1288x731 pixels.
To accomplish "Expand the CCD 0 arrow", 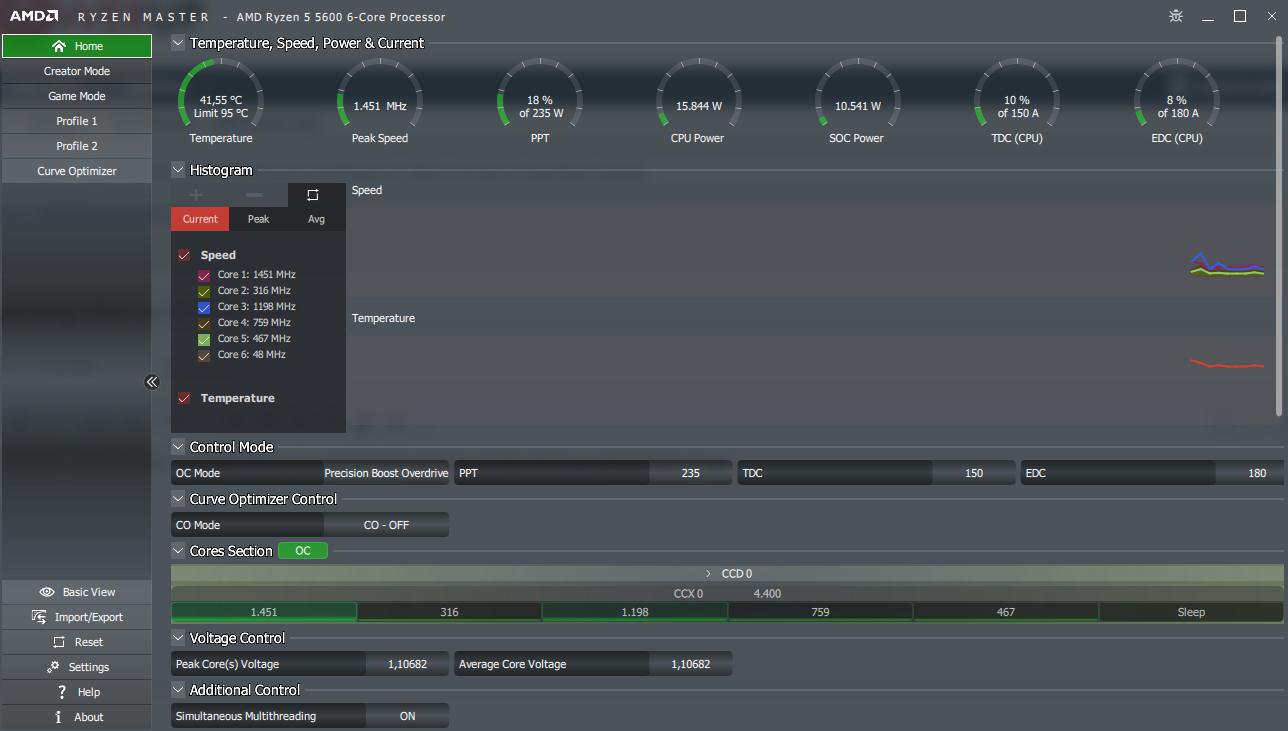I will click(x=708, y=574).
